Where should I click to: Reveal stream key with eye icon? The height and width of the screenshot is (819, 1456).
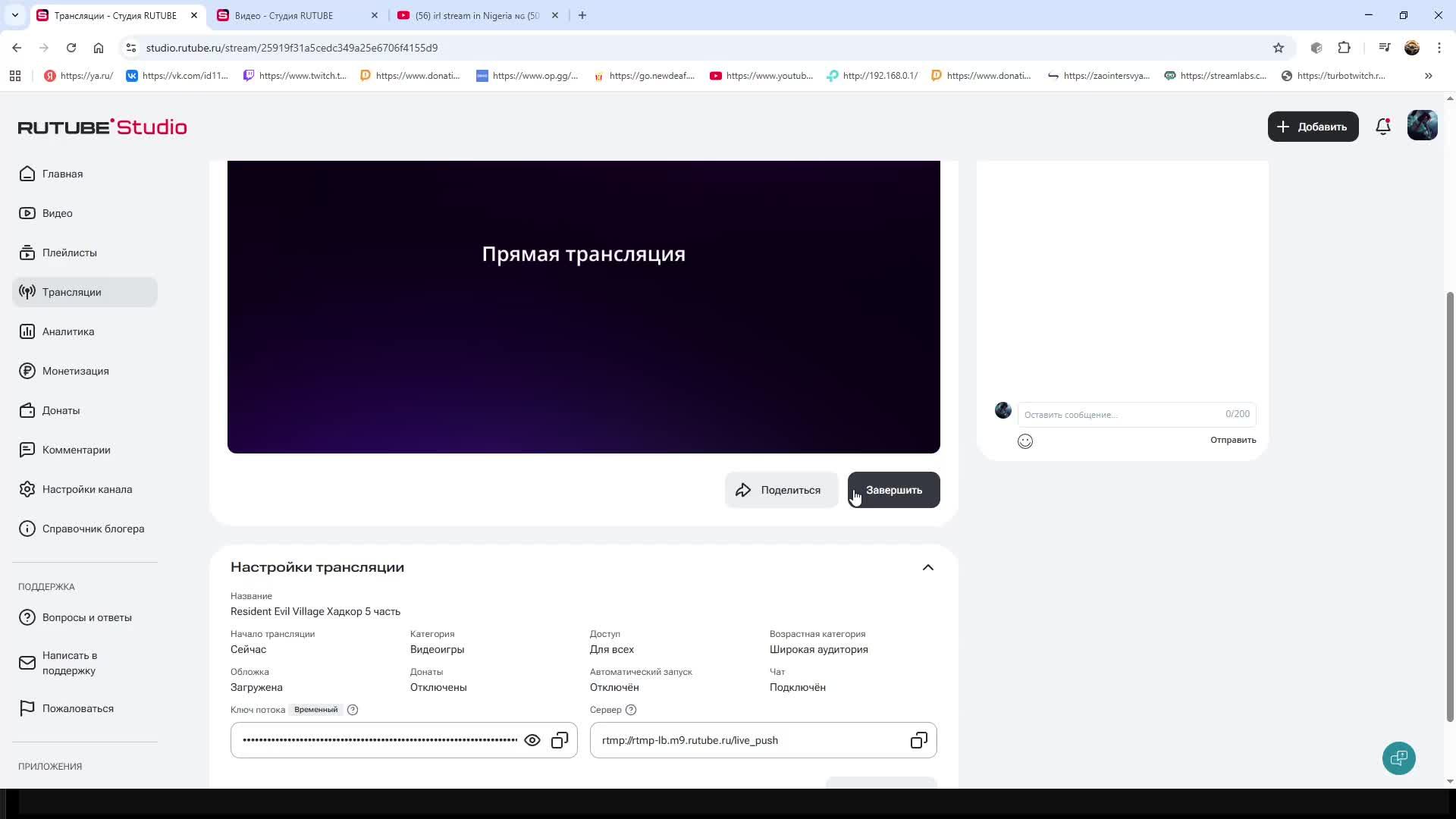click(x=532, y=740)
